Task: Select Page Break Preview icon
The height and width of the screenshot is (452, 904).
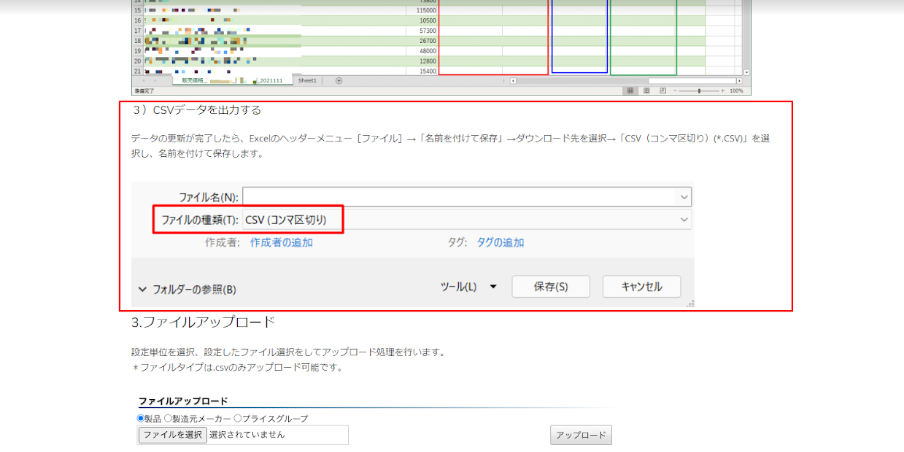Action: pyautogui.click(x=661, y=90)
